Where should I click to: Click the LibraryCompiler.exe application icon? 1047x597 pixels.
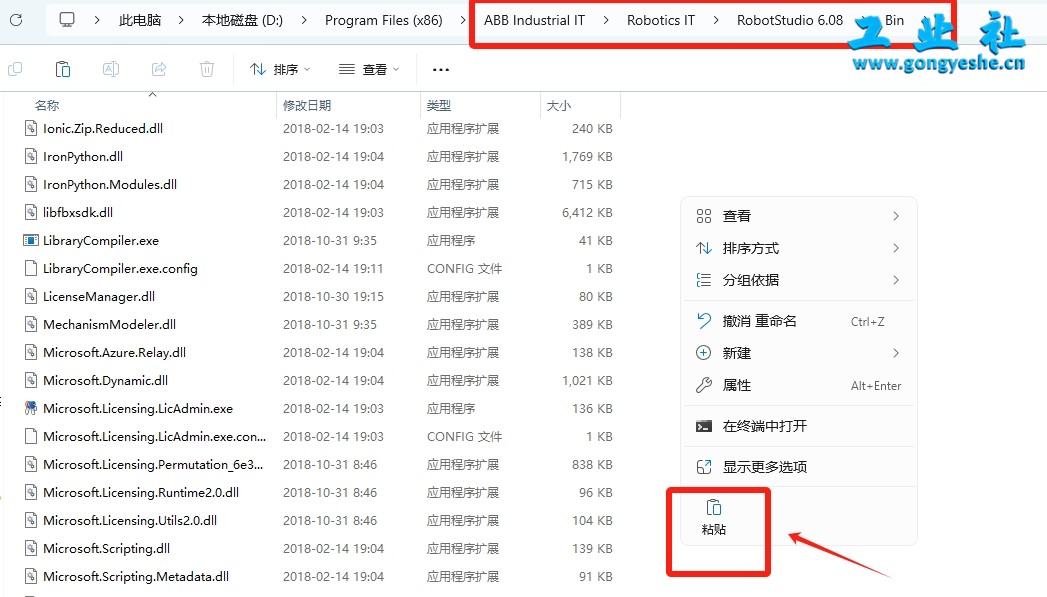(31, 240)
